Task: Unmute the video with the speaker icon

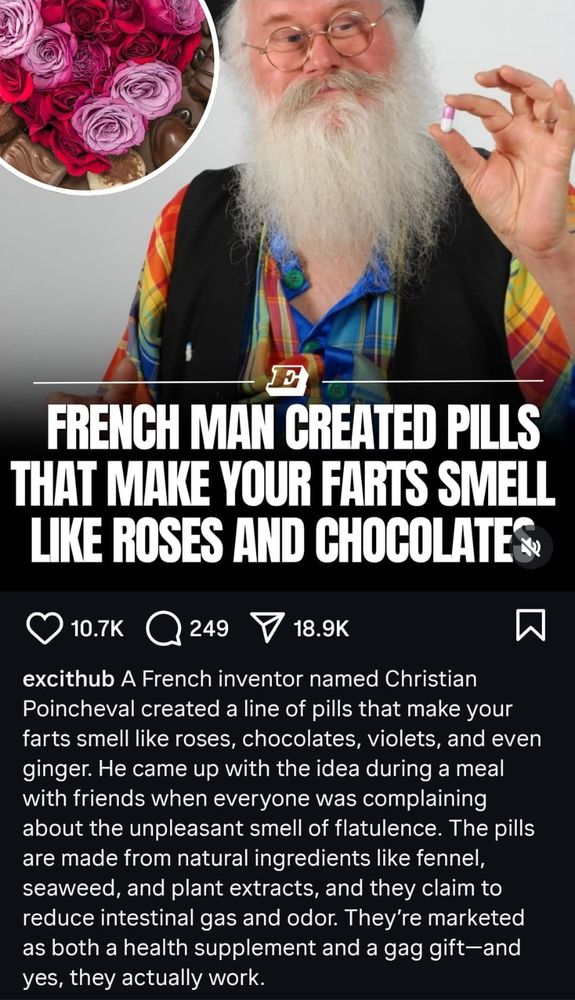Action: pyautogui.click(x=532, y=547)
